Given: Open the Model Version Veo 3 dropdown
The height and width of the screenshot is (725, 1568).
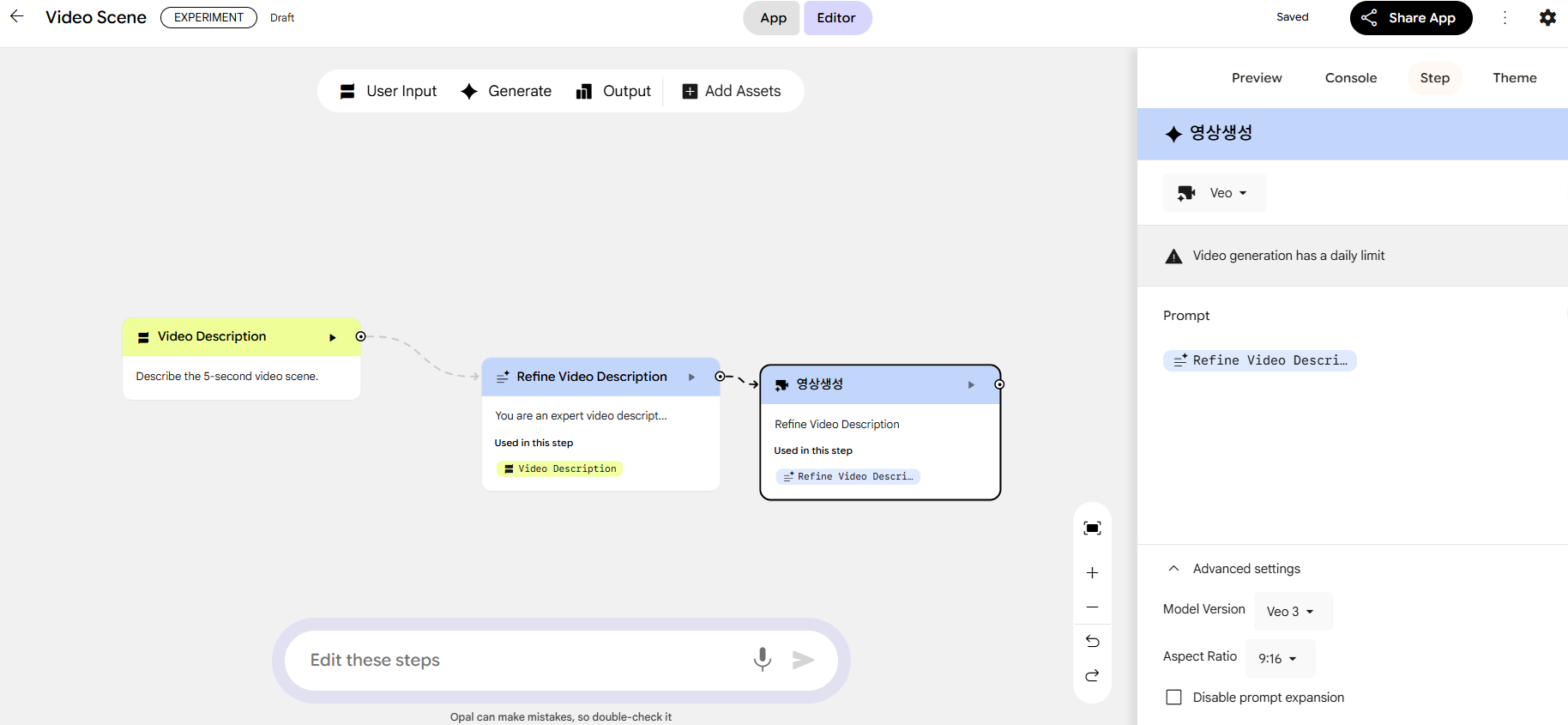Looking at the screenshot, I should pos(1293,612).
